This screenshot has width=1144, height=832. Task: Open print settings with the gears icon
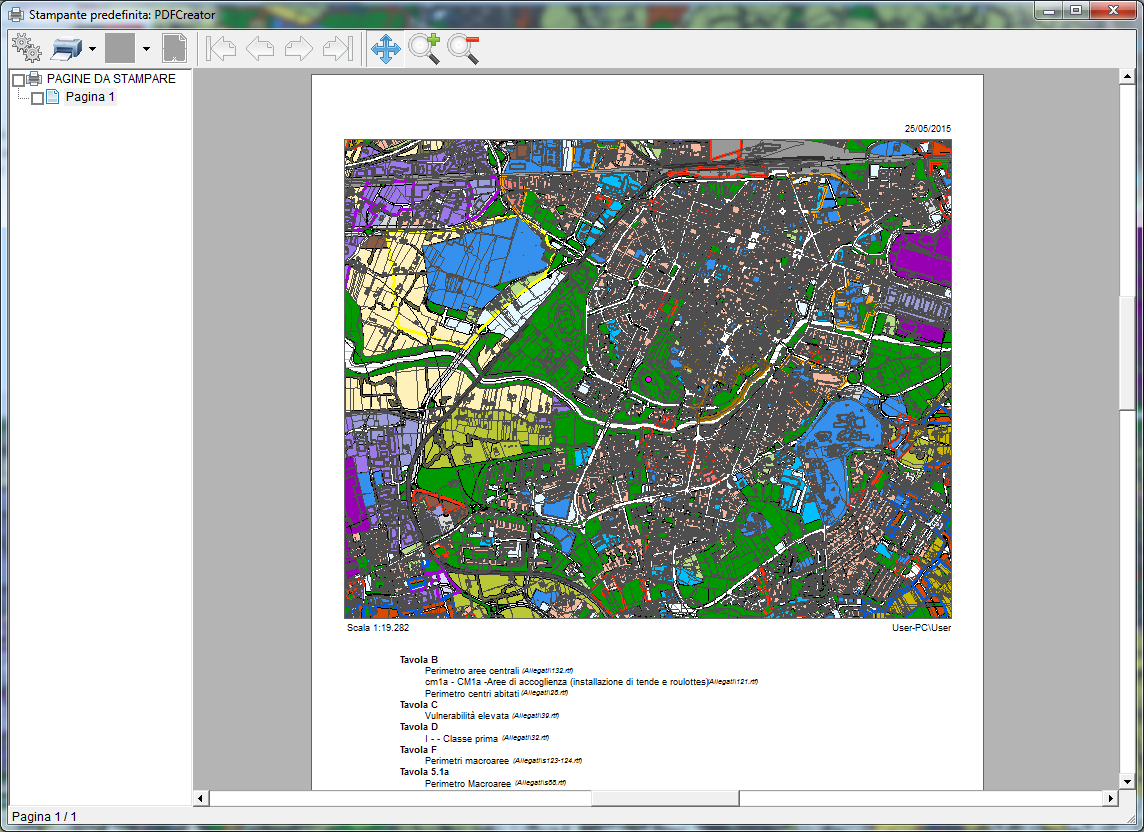(x=27, y=49)
